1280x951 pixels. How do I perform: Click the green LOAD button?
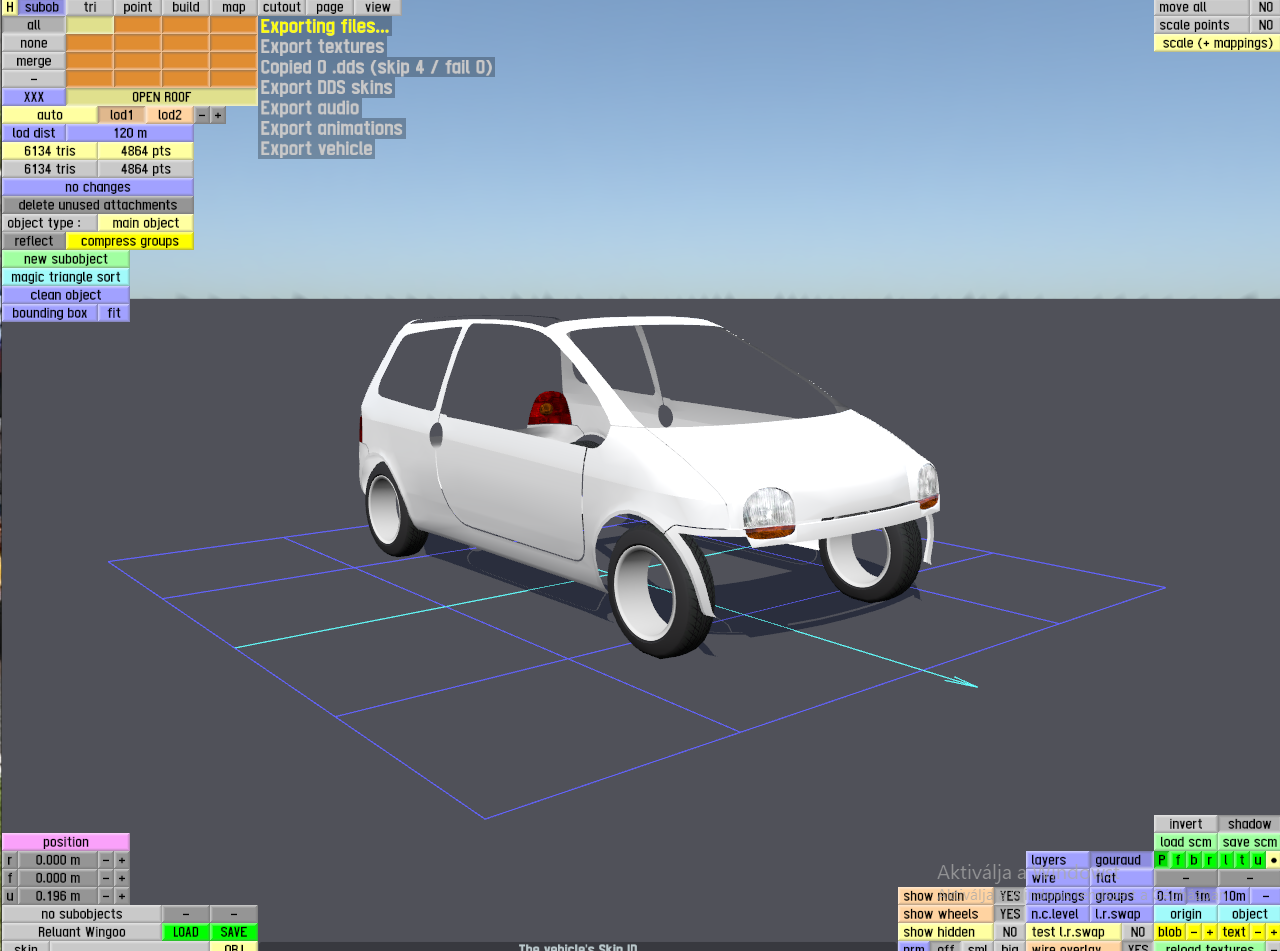pyautogui.click(x=186, y=932)
